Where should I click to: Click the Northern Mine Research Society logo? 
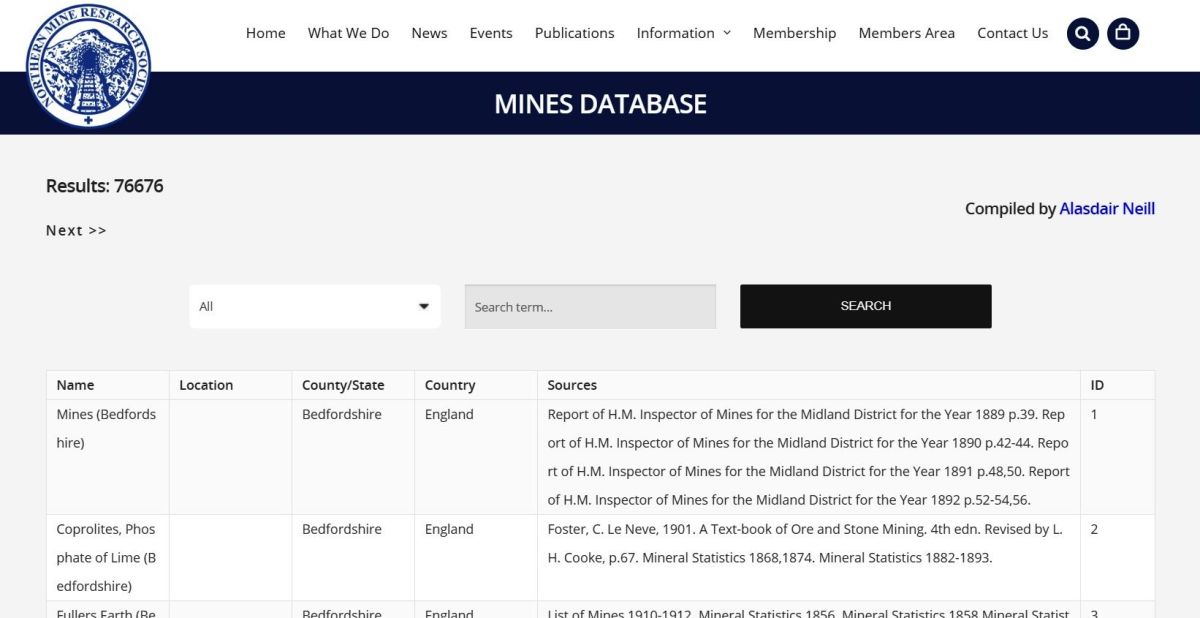[88, 66]
